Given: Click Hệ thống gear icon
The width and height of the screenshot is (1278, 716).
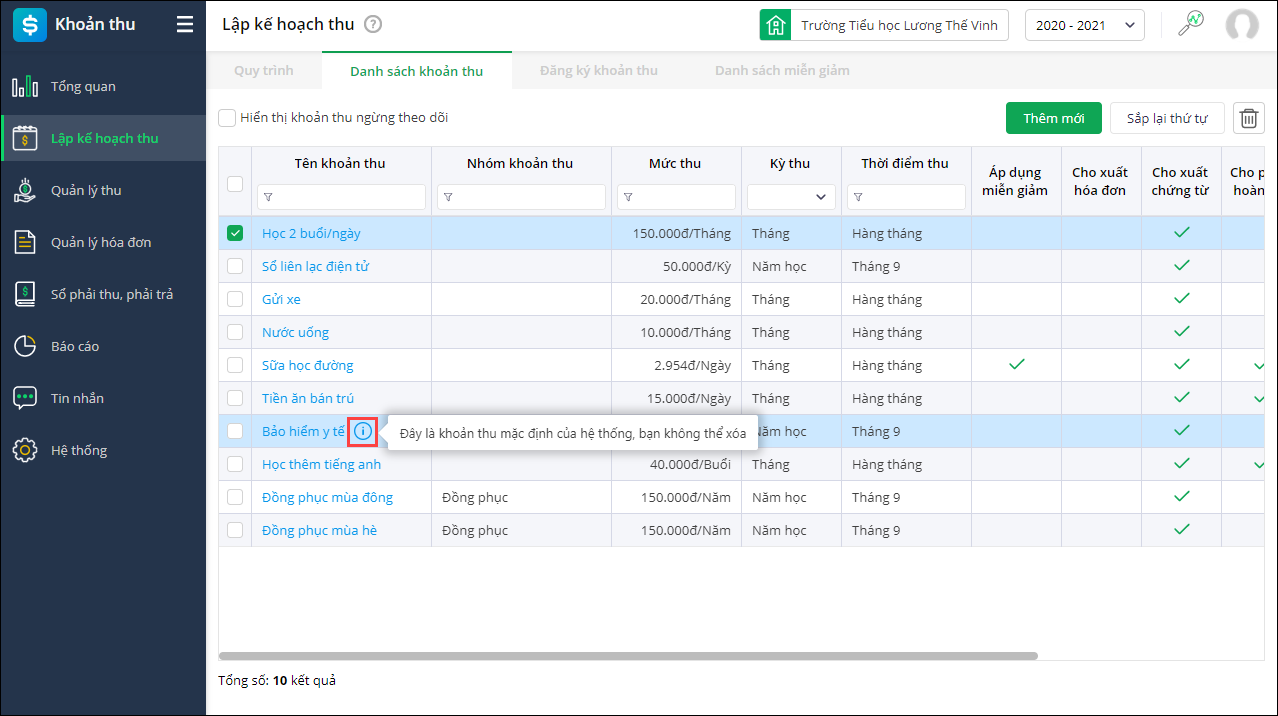Looking at the screenshot, I should coord(25,450).
